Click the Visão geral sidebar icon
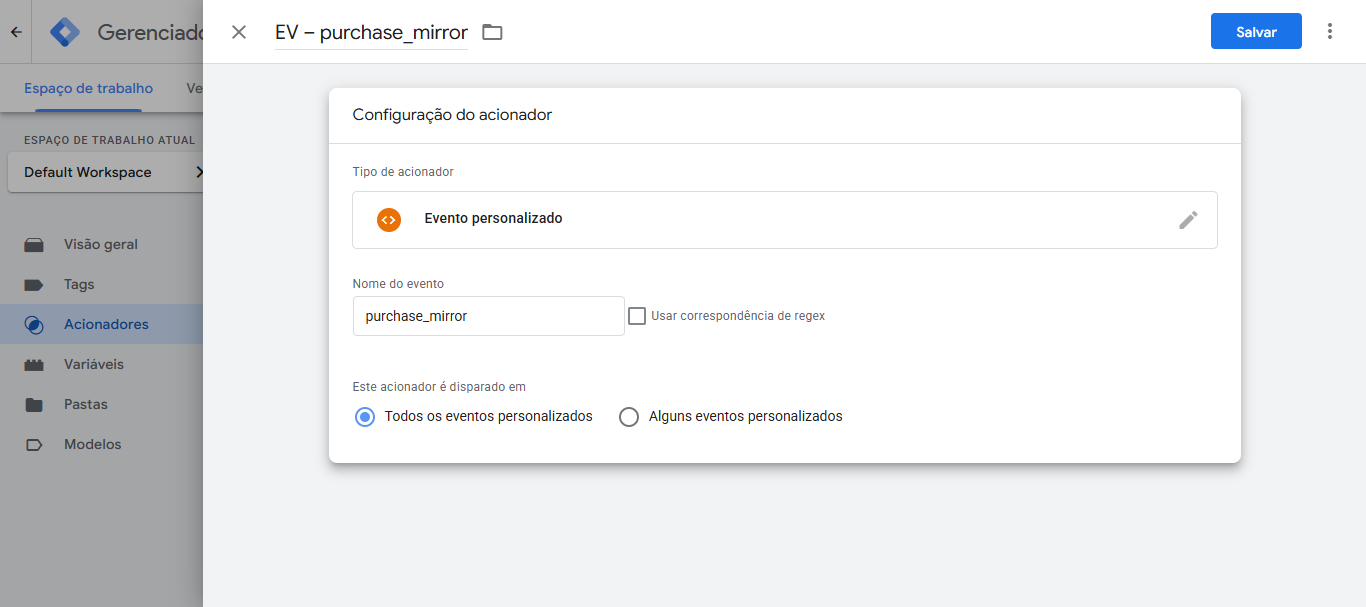1366x607 pixels. [x=34, y=245]
